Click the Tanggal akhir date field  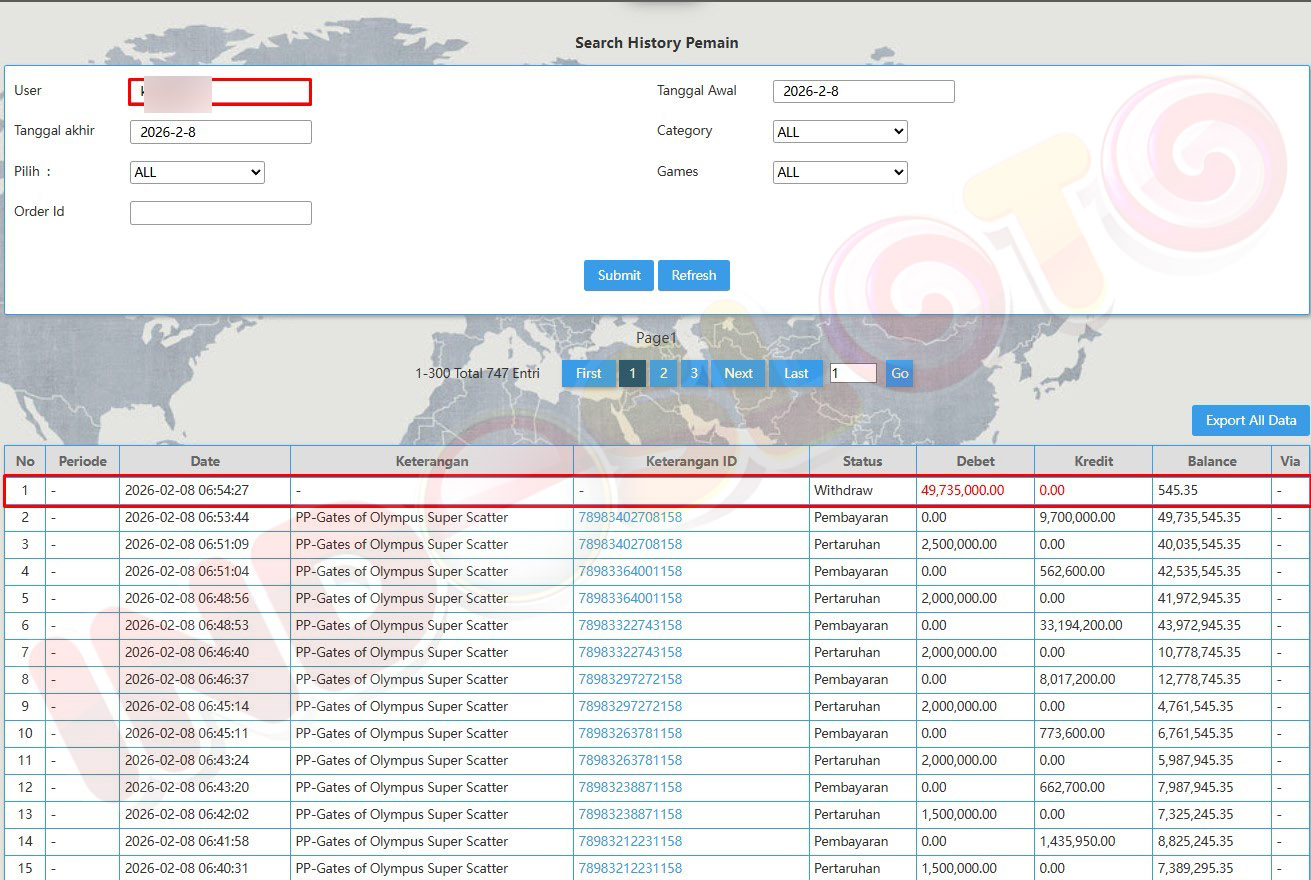click(x=220, y=132)
